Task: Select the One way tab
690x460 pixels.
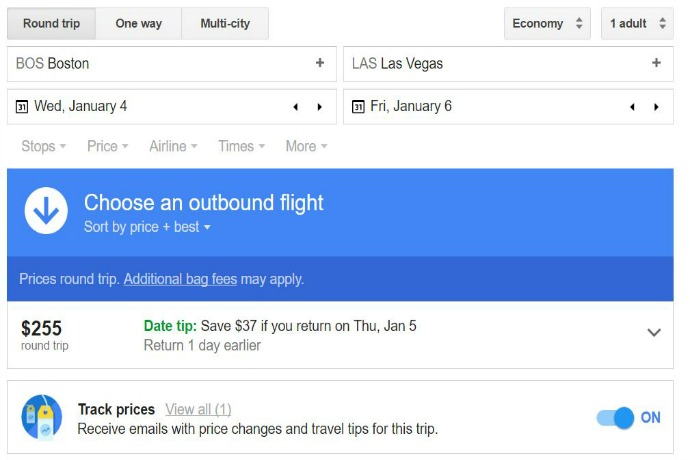Action: click(x=139, y=23)
